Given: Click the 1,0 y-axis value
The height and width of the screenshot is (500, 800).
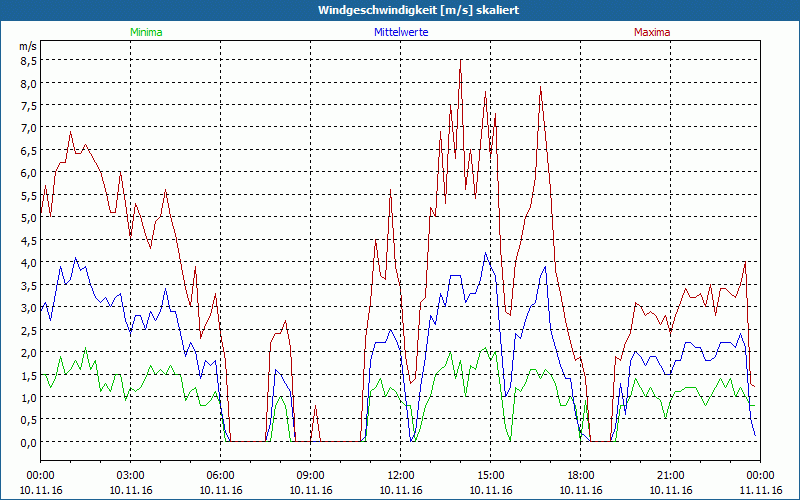Looking at the screenshot, I should [x=29, y=397].
